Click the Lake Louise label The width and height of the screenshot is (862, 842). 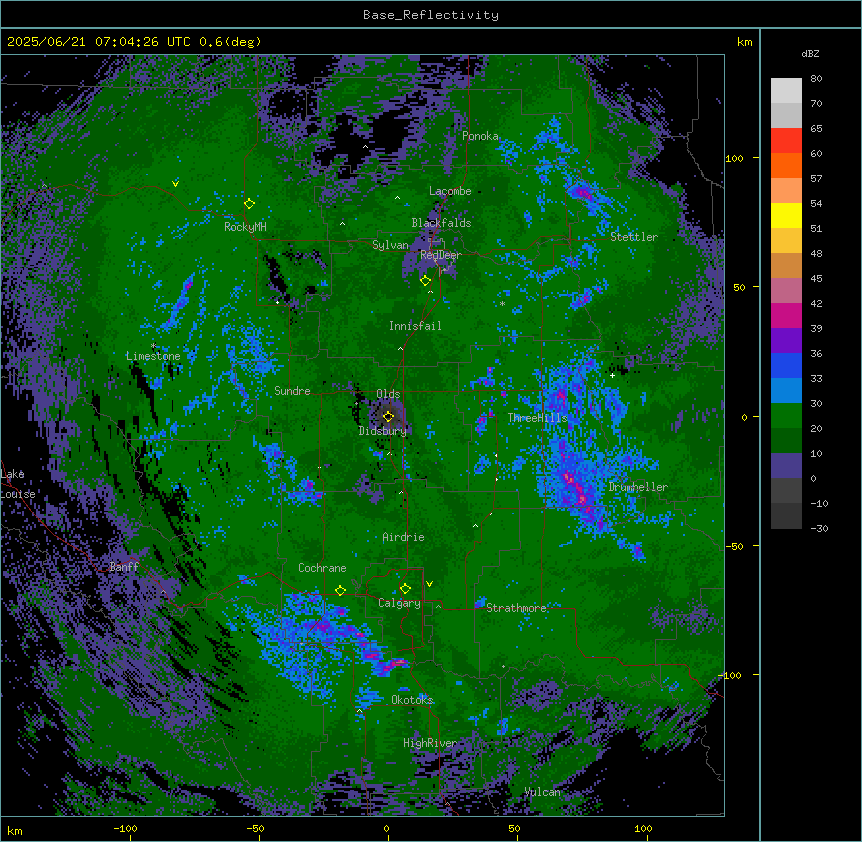coord(16,484)
